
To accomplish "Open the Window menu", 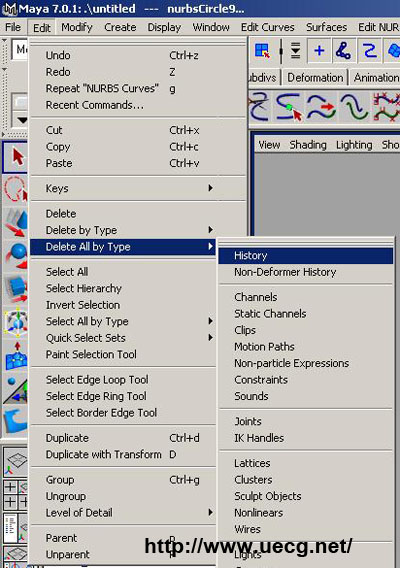I will point(211,27).
